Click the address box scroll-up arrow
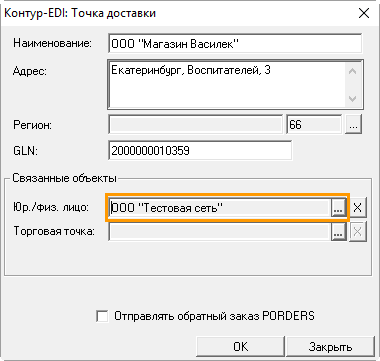 click(353, 71)
